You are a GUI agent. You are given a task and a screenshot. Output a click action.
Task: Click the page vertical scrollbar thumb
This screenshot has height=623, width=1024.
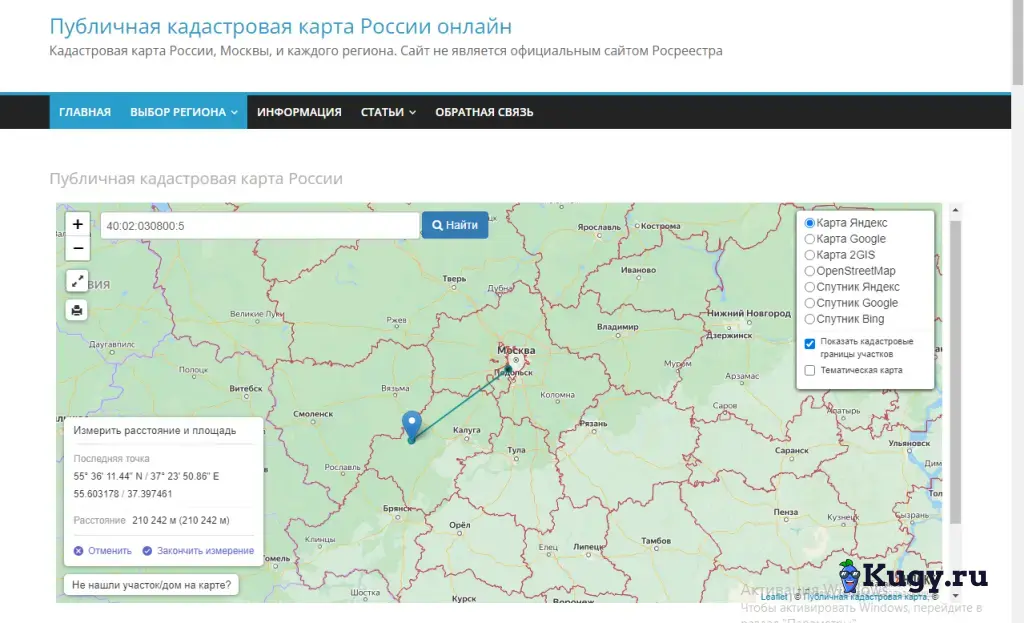click(x=1017, y=42)
